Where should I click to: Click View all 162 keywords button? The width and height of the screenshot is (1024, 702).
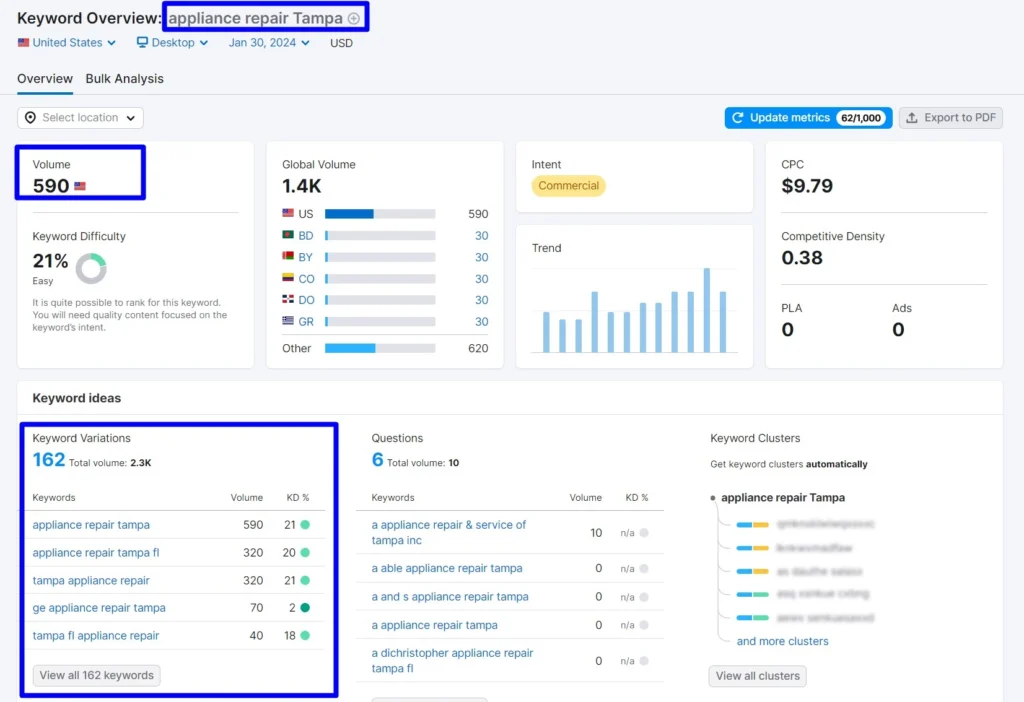[x=97, y=675]
